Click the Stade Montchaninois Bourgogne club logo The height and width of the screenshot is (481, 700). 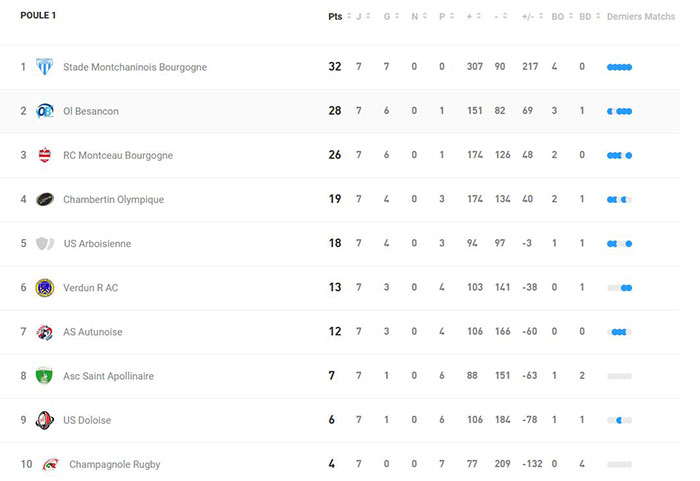(x=45, y=67)
